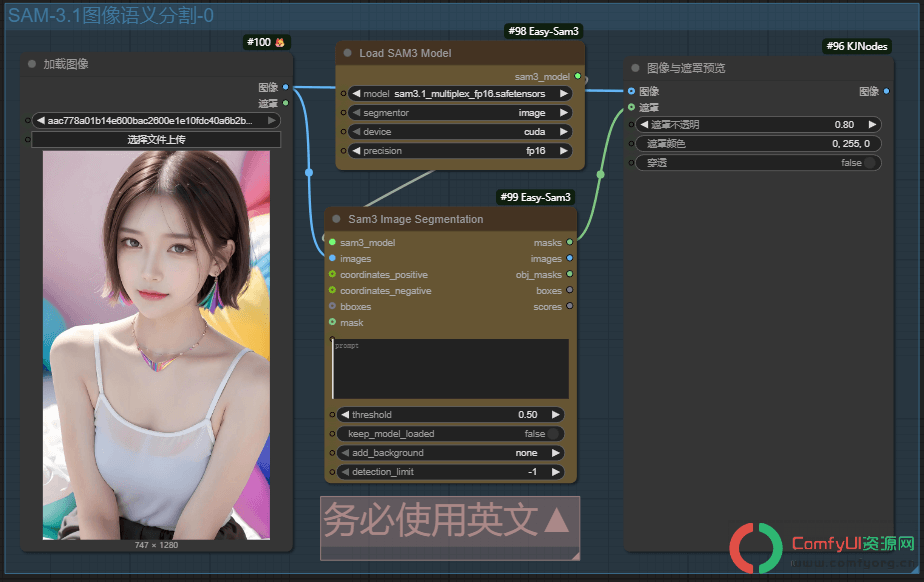The height and width of the screenshot is (582, 924).
Task: Click the detection_limit -1 value
Action: (x=532, y=472)
